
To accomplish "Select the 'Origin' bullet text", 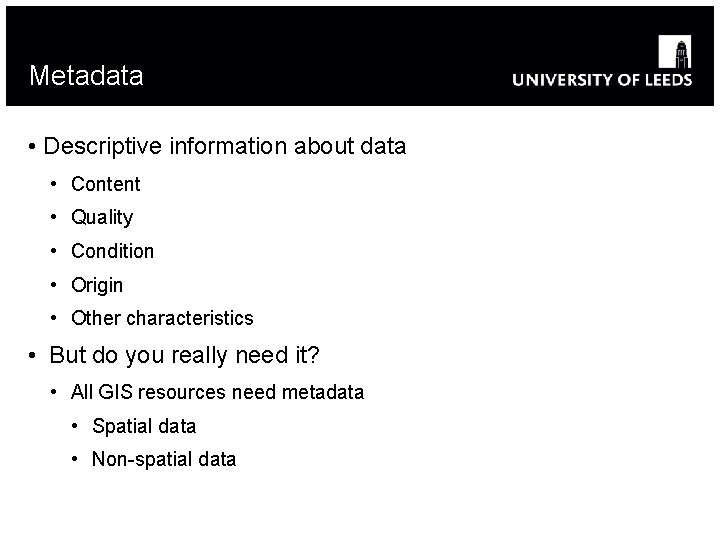I will point(97,285).
